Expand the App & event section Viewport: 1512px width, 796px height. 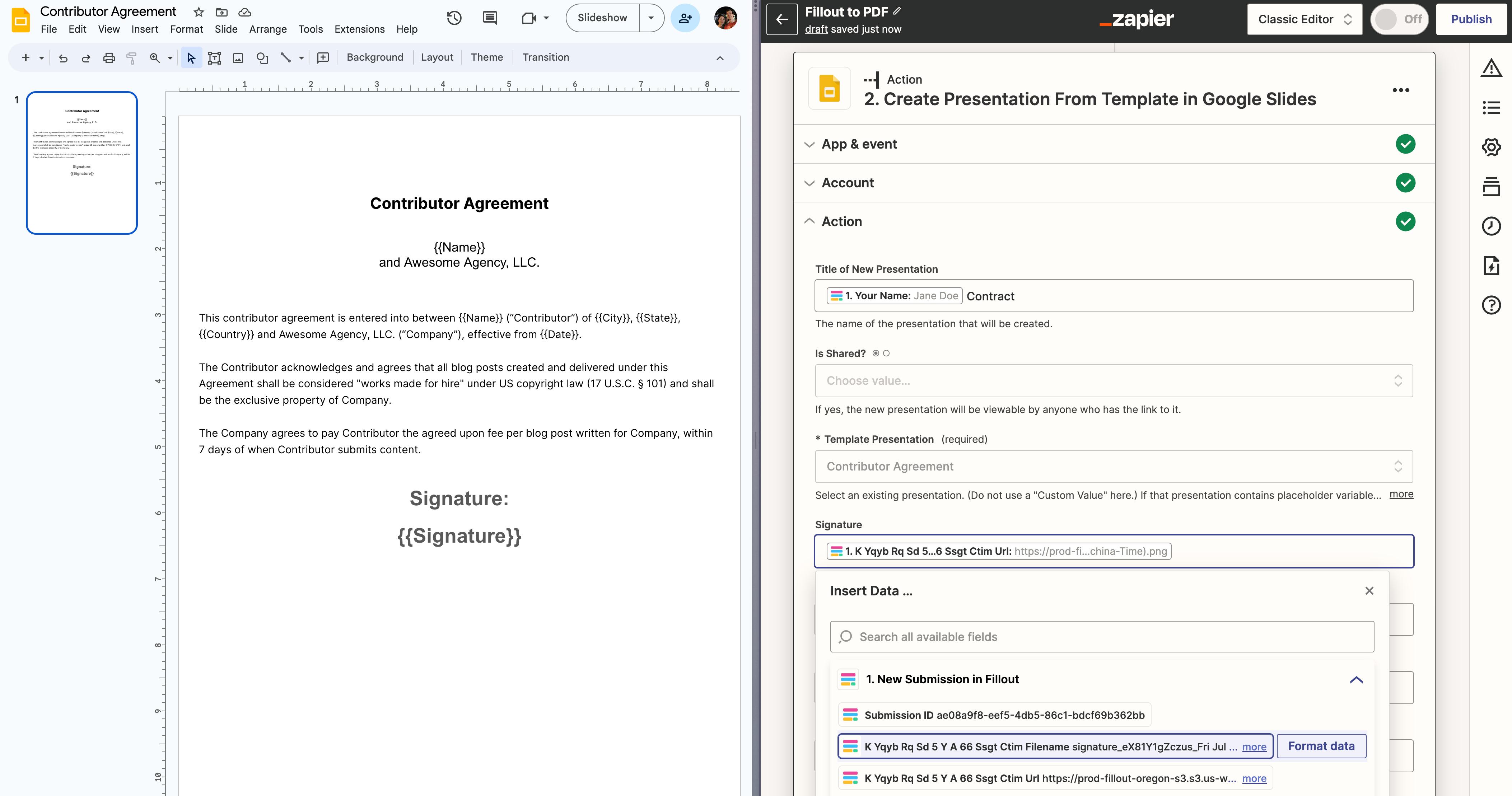809,144
